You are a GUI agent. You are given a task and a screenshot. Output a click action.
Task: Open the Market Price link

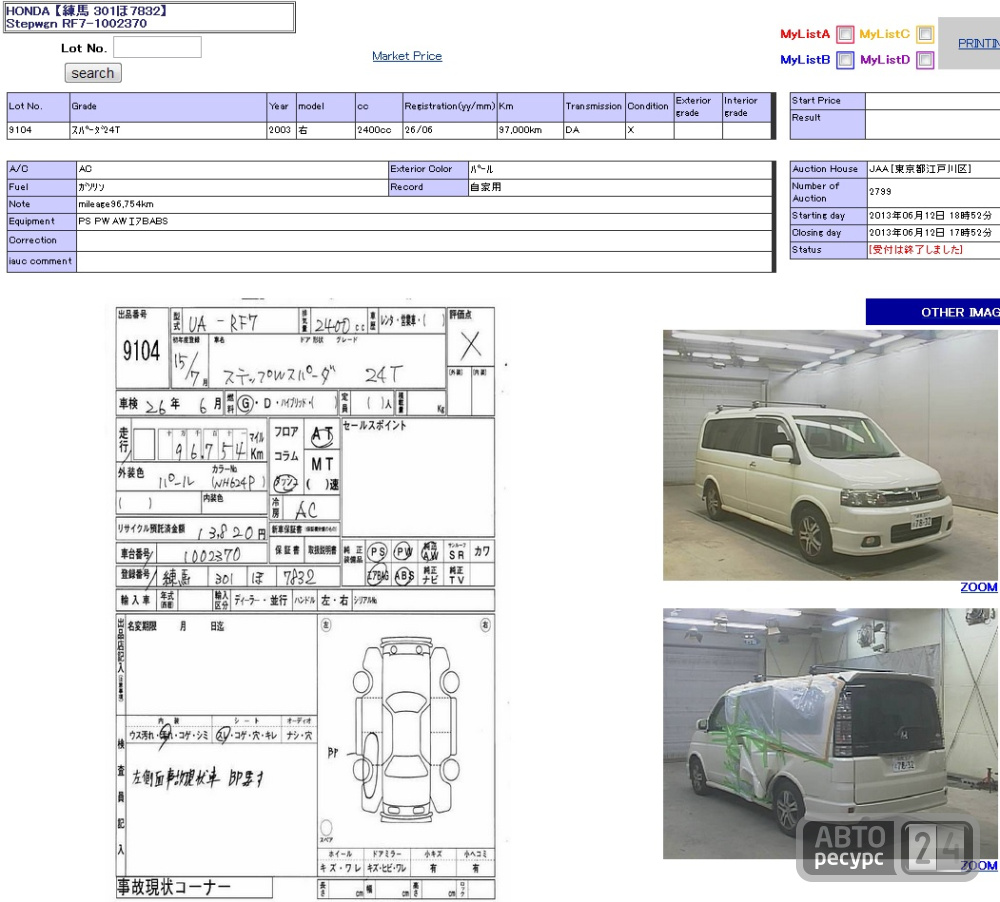pyautogui.click(x=407, y=56)
